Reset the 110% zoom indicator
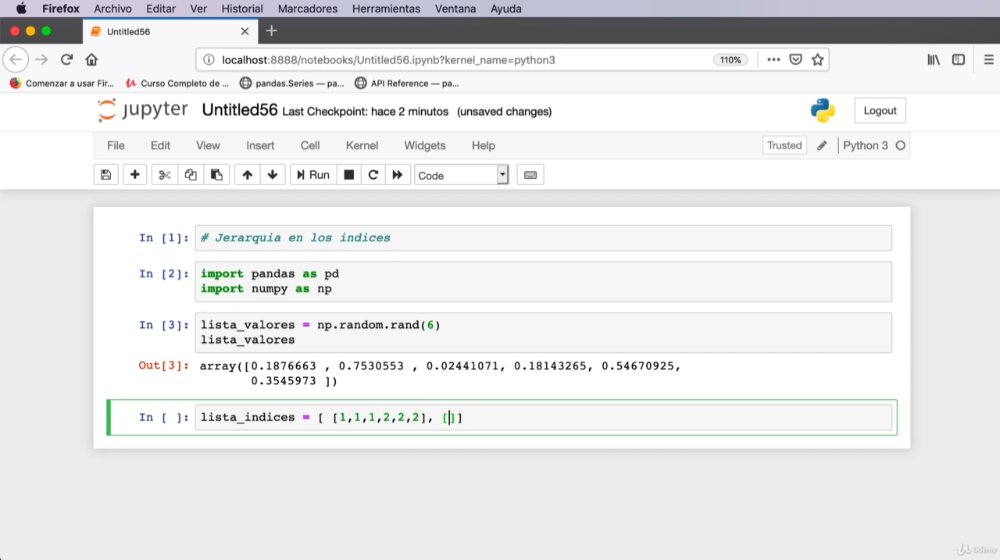Screen dimensions: 1000x560 (730, 60)
